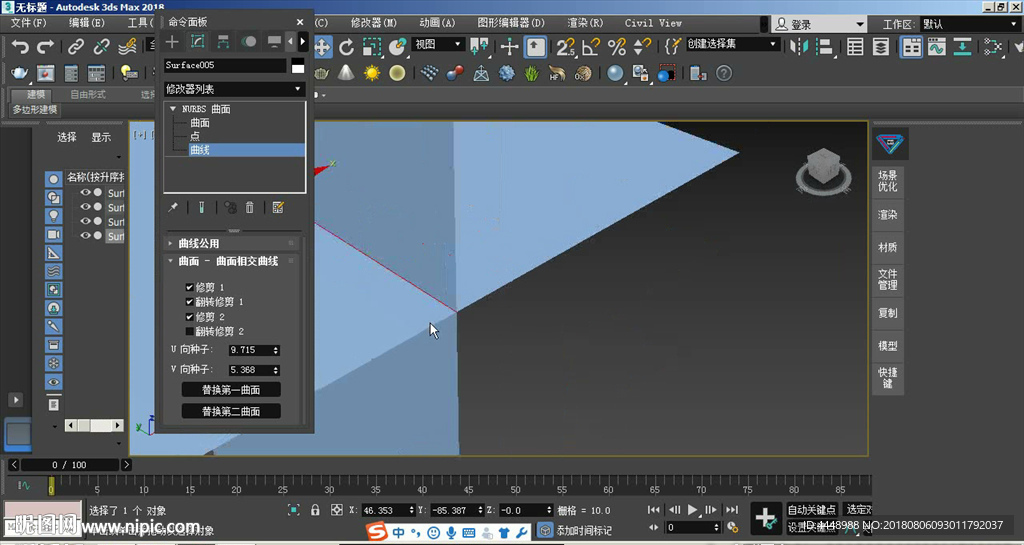This screenshot has width=1024, height=545.
Task: Open the Create tab in command panel
Action: pos(172,42)
